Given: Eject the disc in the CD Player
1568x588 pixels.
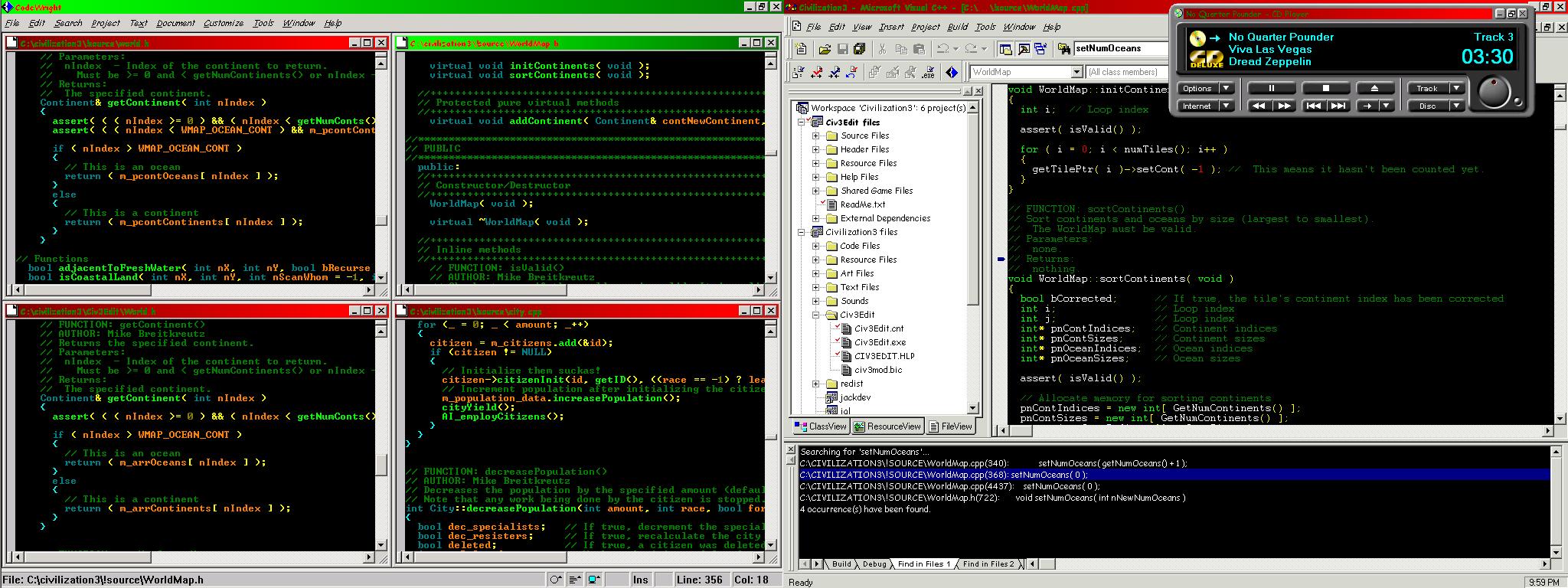Looking at the screenshot, I should pos(1374,88).
